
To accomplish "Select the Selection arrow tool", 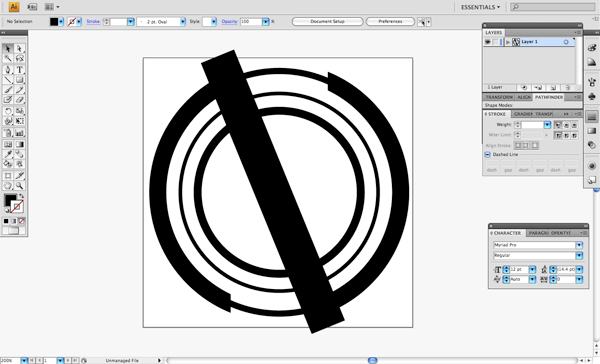I will tap(8, 48).
